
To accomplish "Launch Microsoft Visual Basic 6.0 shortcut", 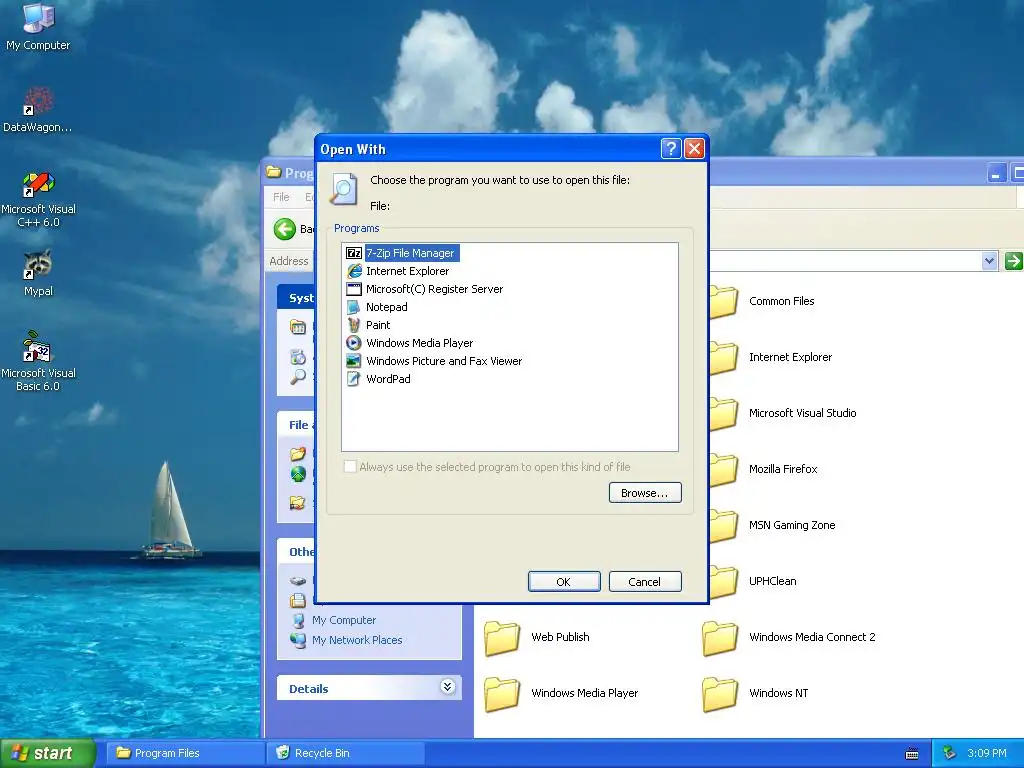I will click(x=38, y=347).
